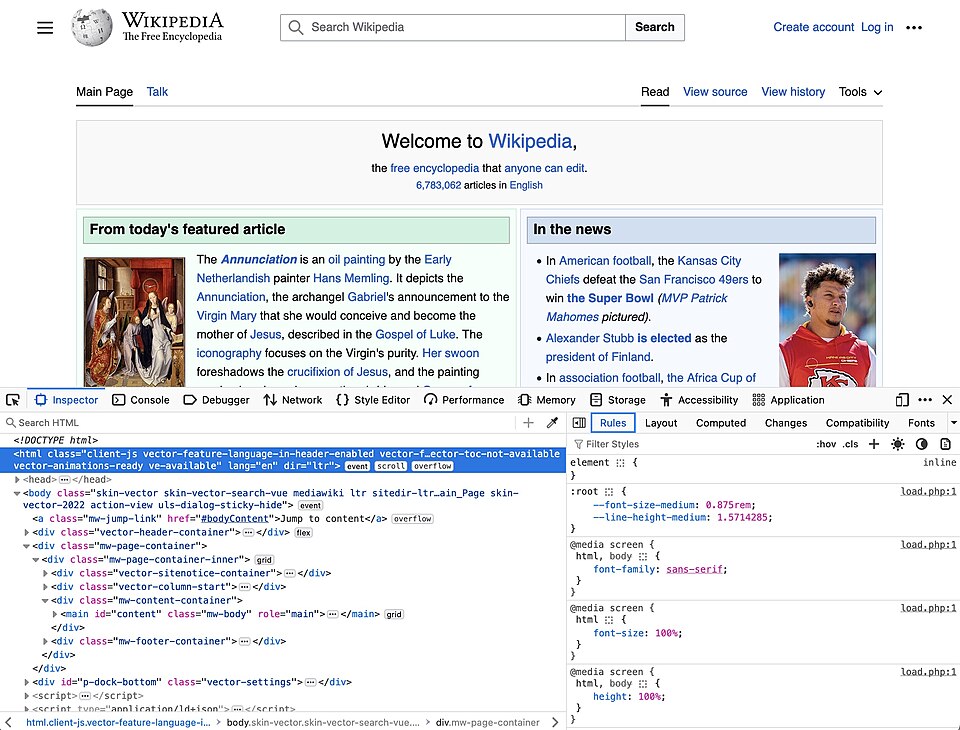Expand the mw-footer-container div
The image size is (960, 730).
coord(45,641)
